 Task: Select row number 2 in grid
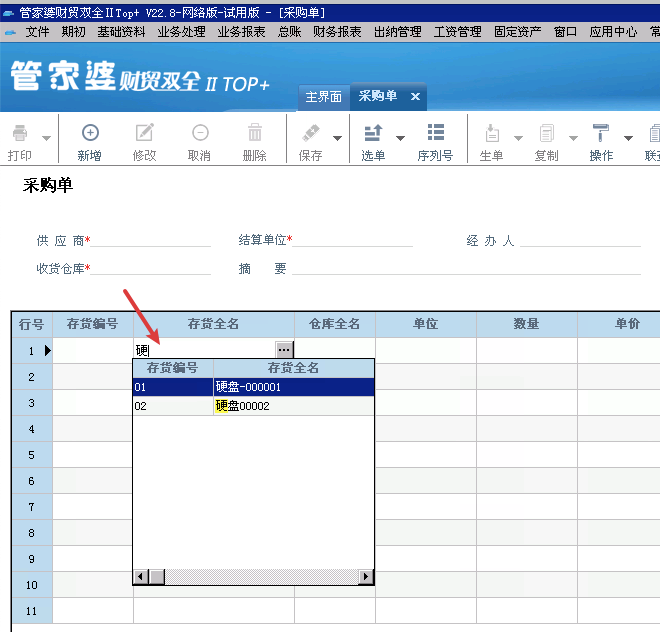pos(32,377)
